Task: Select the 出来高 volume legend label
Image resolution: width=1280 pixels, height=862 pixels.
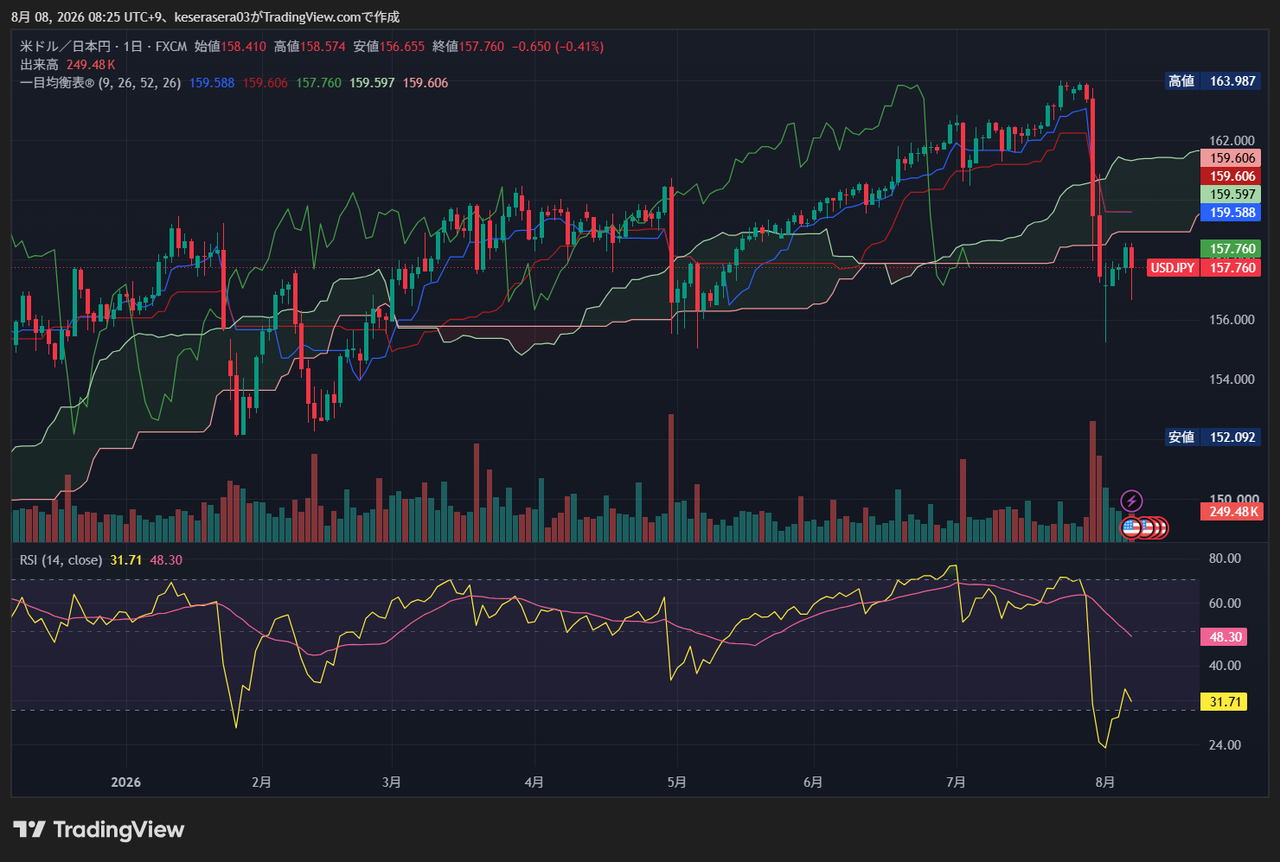Action: tap(40, 64)
